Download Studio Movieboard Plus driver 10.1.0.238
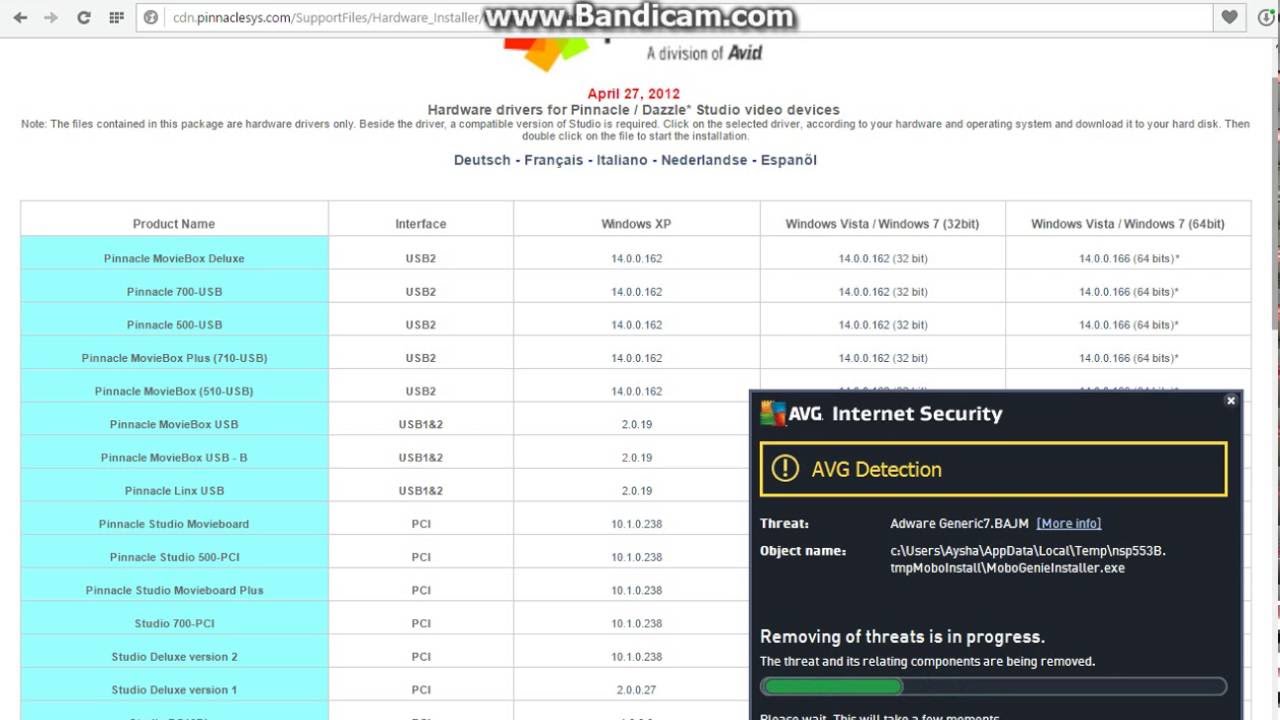This screenshot has width=1280, height=720. (x=636, y=590)
